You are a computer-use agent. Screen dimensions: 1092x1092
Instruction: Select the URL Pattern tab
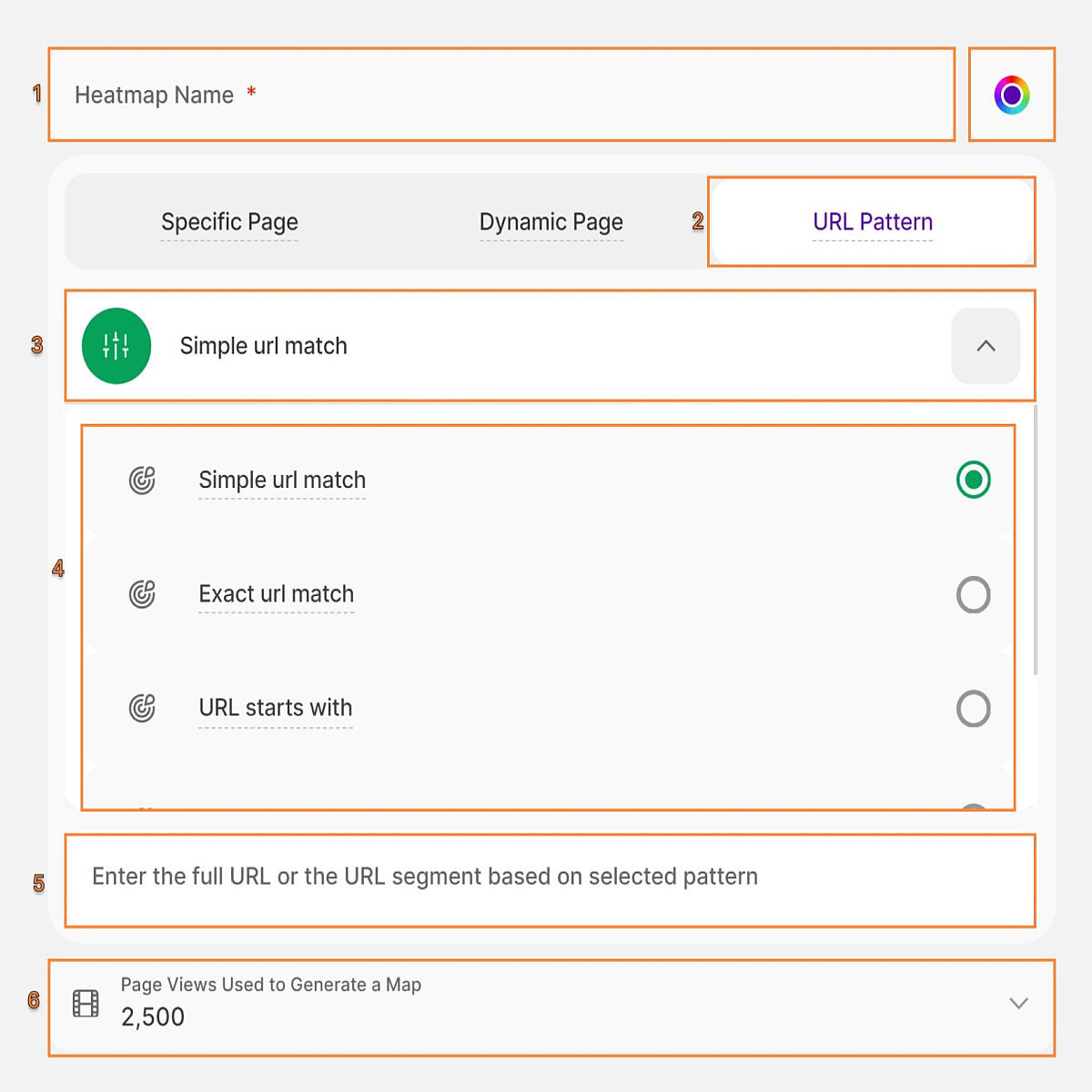tap(873, 222)
